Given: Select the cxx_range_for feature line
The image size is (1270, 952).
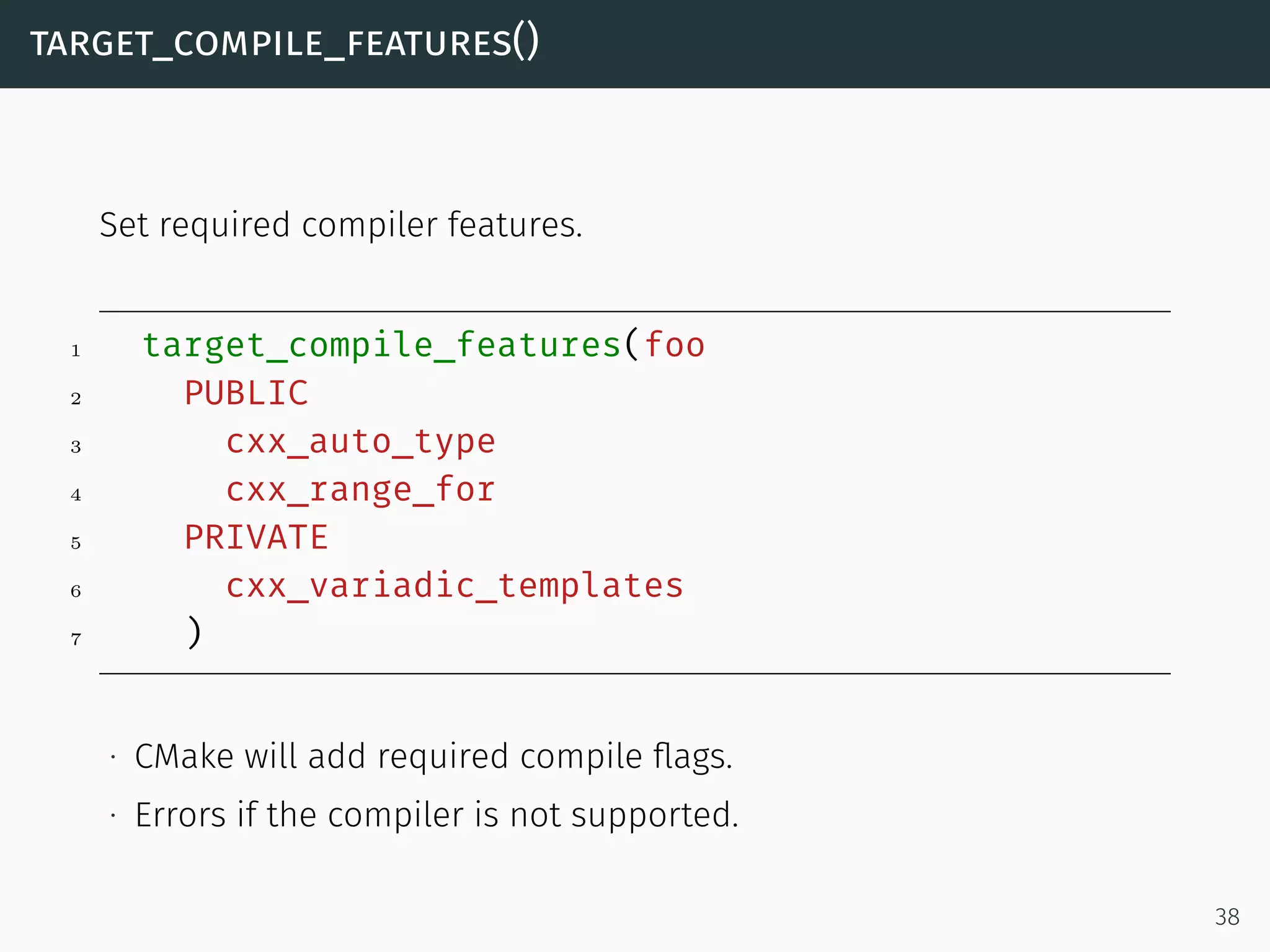Looking at the screenshot, I should pyautogui.click(x=360, y=490).
